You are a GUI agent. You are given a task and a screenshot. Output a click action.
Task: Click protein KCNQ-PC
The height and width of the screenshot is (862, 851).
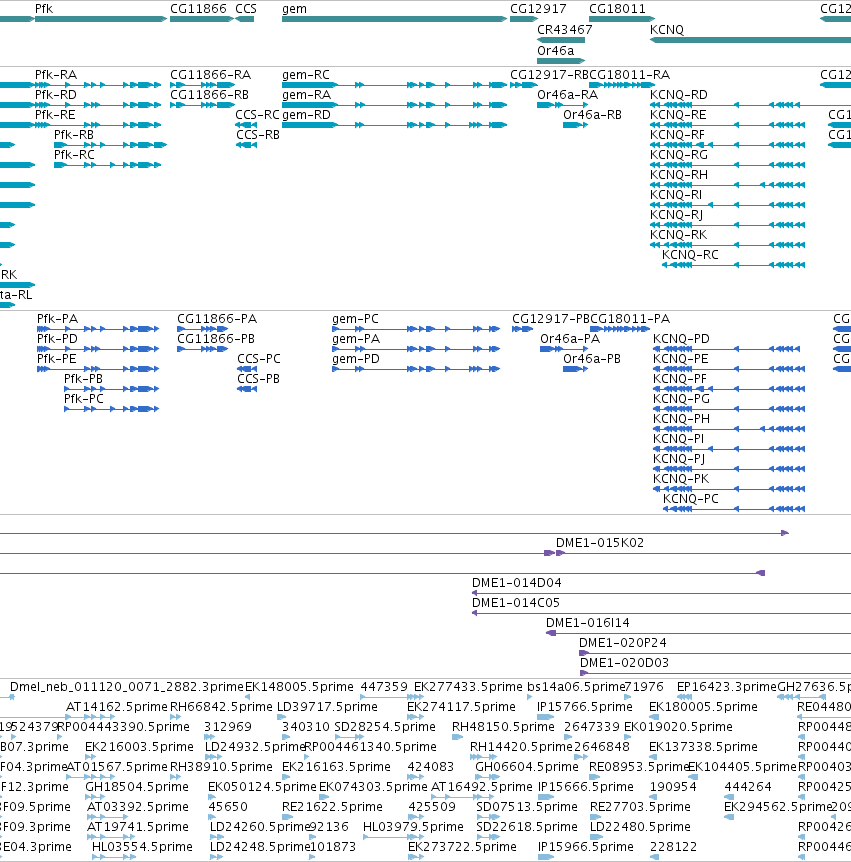point(734,509)
